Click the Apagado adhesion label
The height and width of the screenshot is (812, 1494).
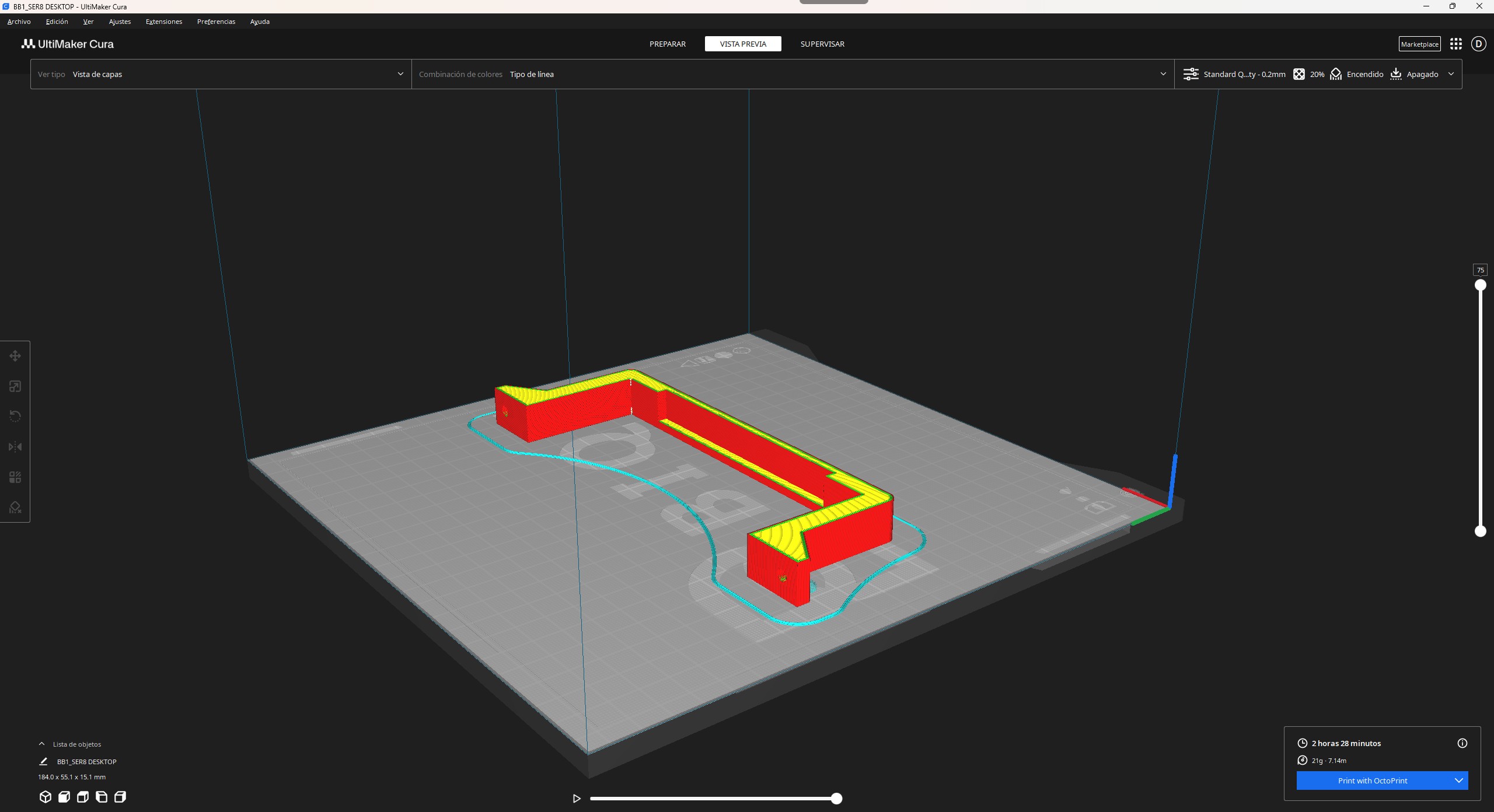coord(1422,74)
